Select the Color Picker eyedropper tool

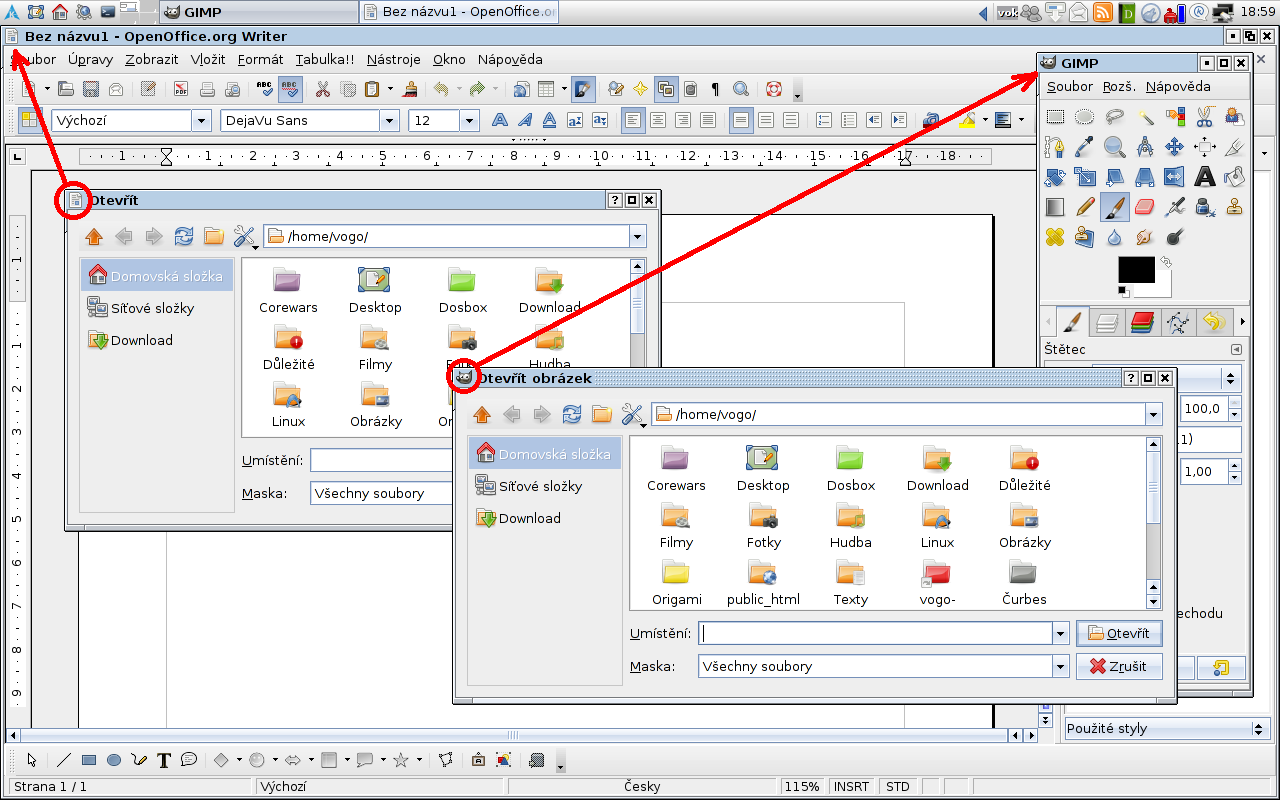[1085, 147]
